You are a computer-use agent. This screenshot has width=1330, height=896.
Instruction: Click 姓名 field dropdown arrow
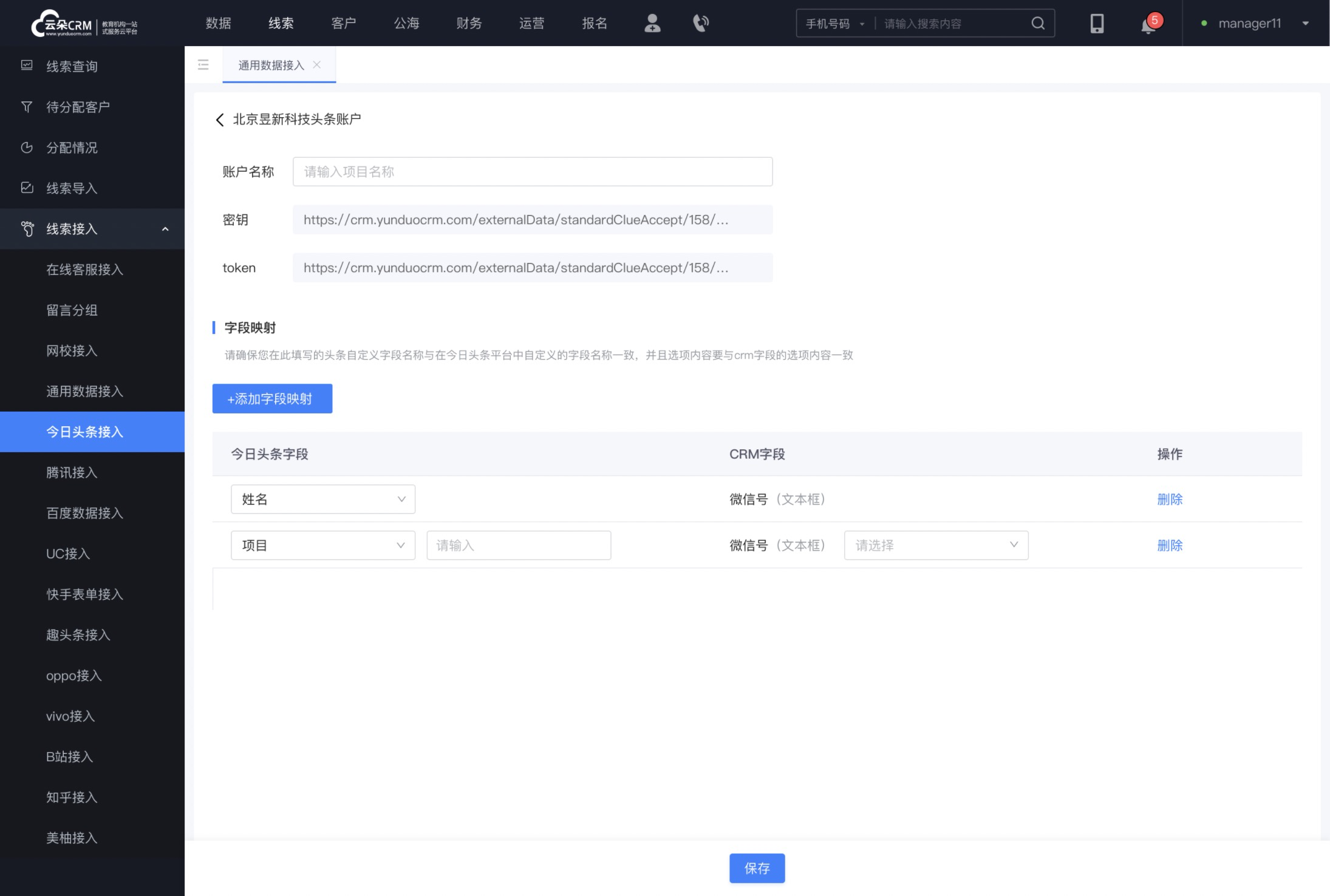click(x=400, y=500)
